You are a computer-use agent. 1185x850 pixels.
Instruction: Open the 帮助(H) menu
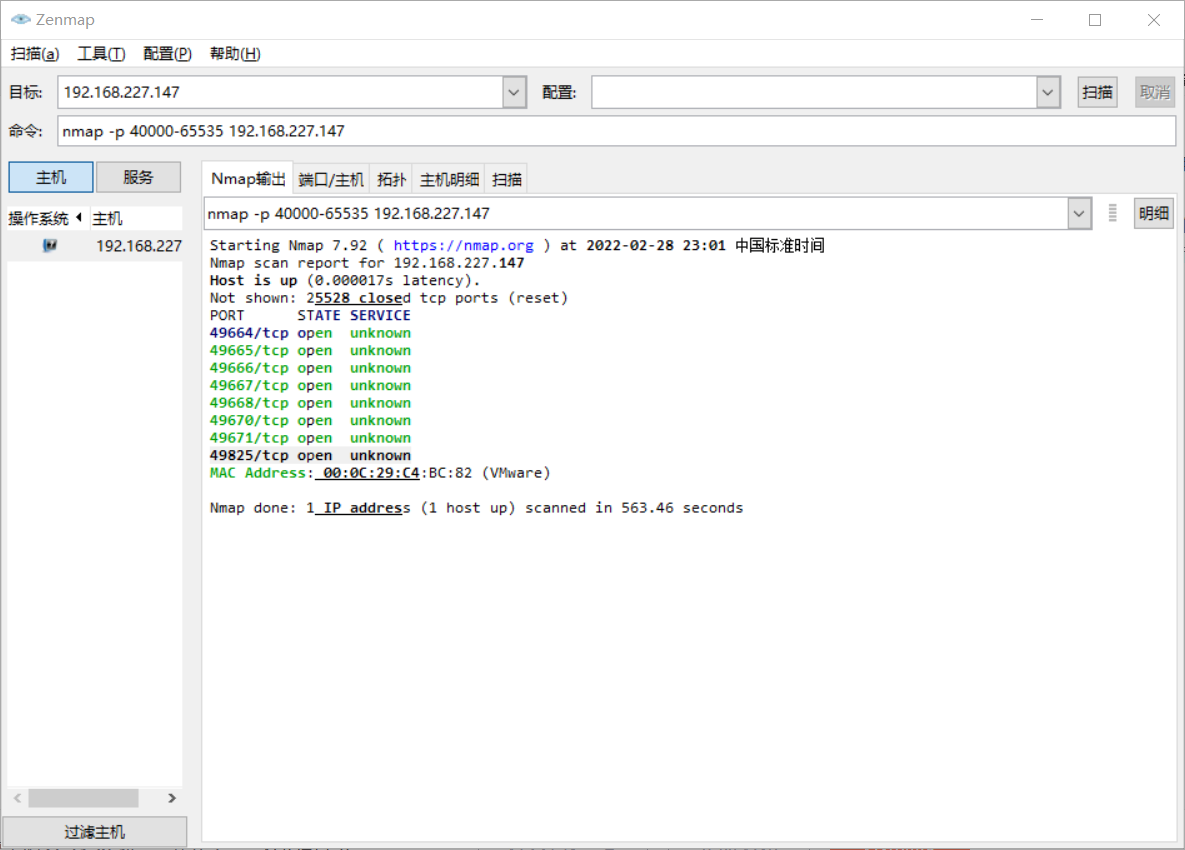coord(234,53)
